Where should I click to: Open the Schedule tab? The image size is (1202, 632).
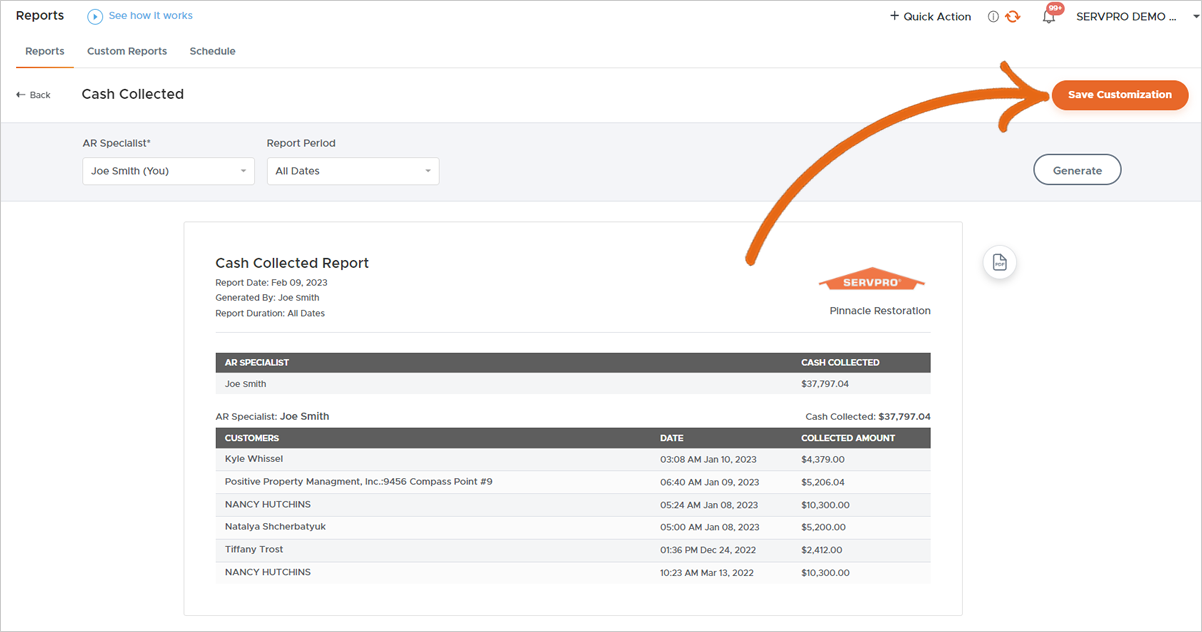coord(212,51)
